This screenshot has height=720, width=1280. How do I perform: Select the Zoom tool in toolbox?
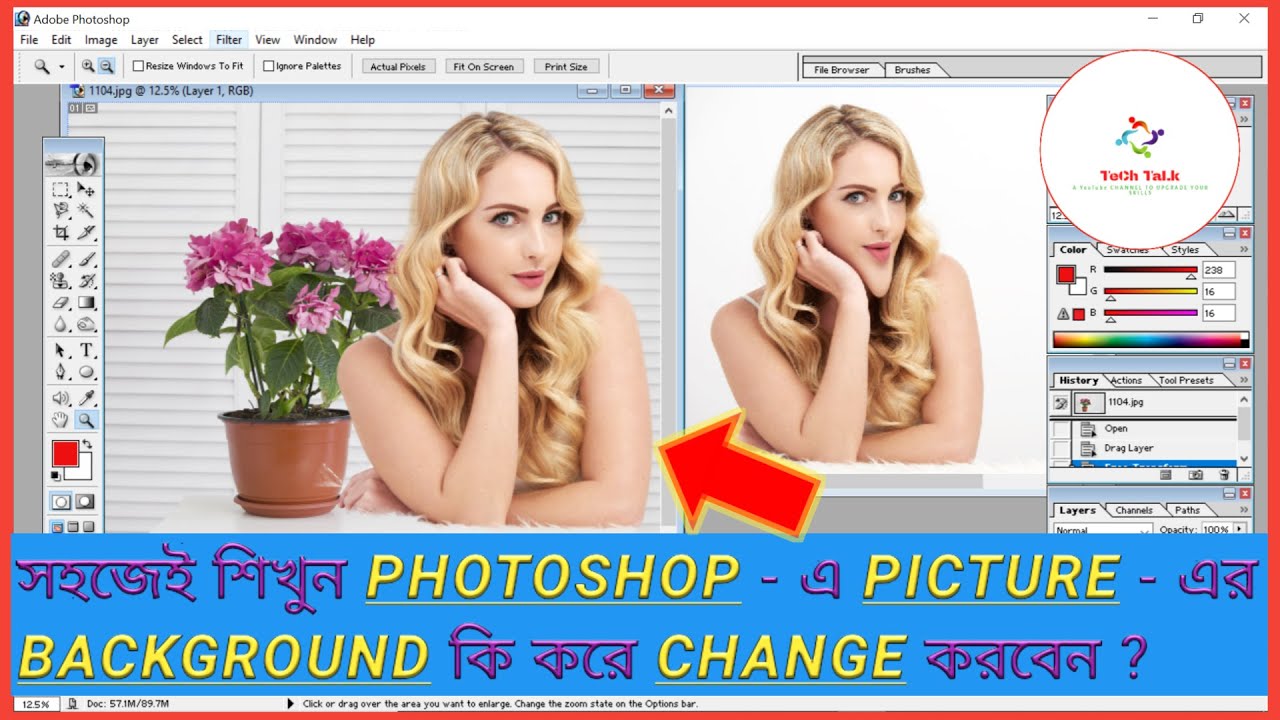pos(86,420)
